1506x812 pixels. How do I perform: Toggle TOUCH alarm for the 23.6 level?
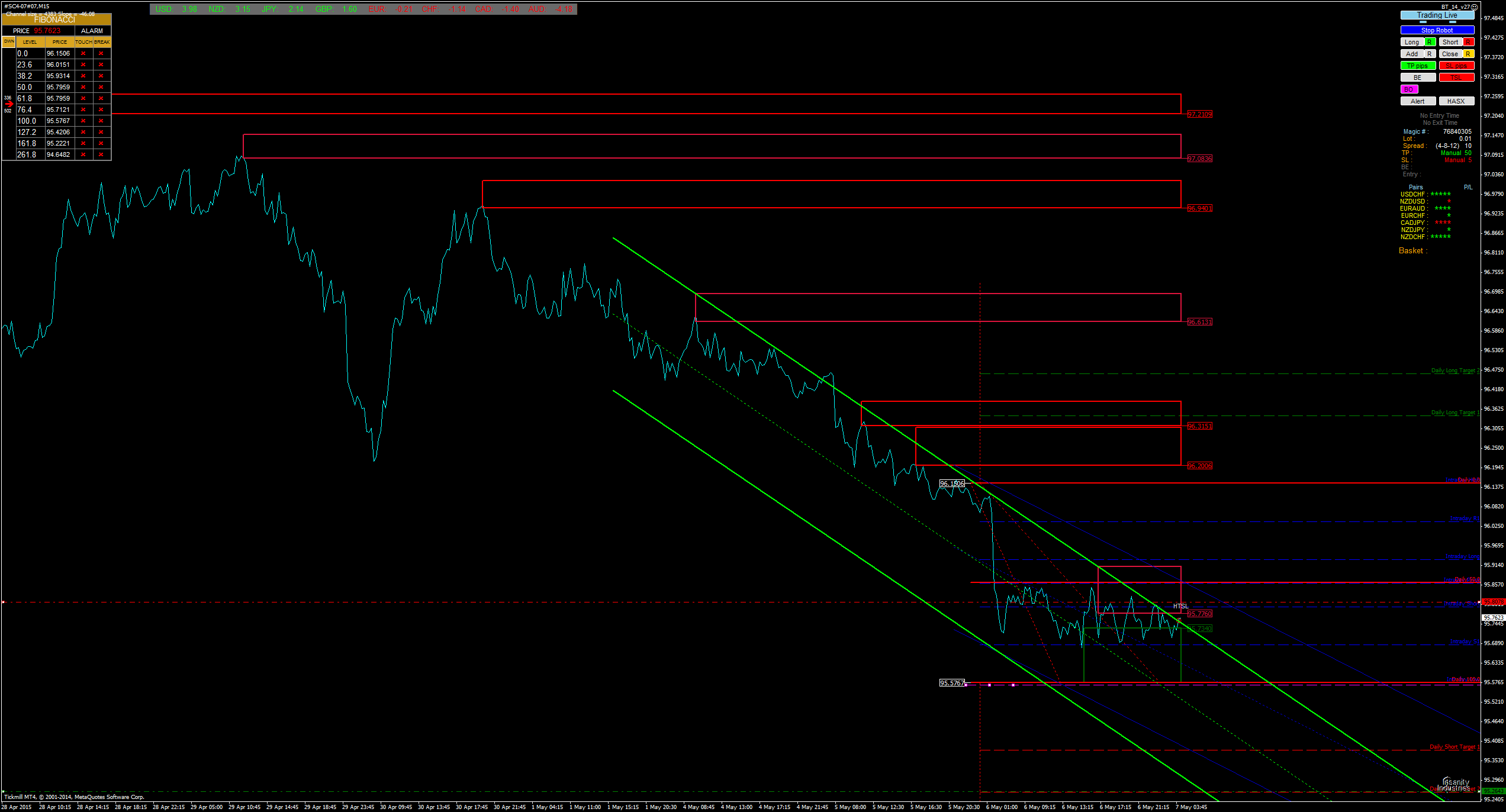[83, 65]
